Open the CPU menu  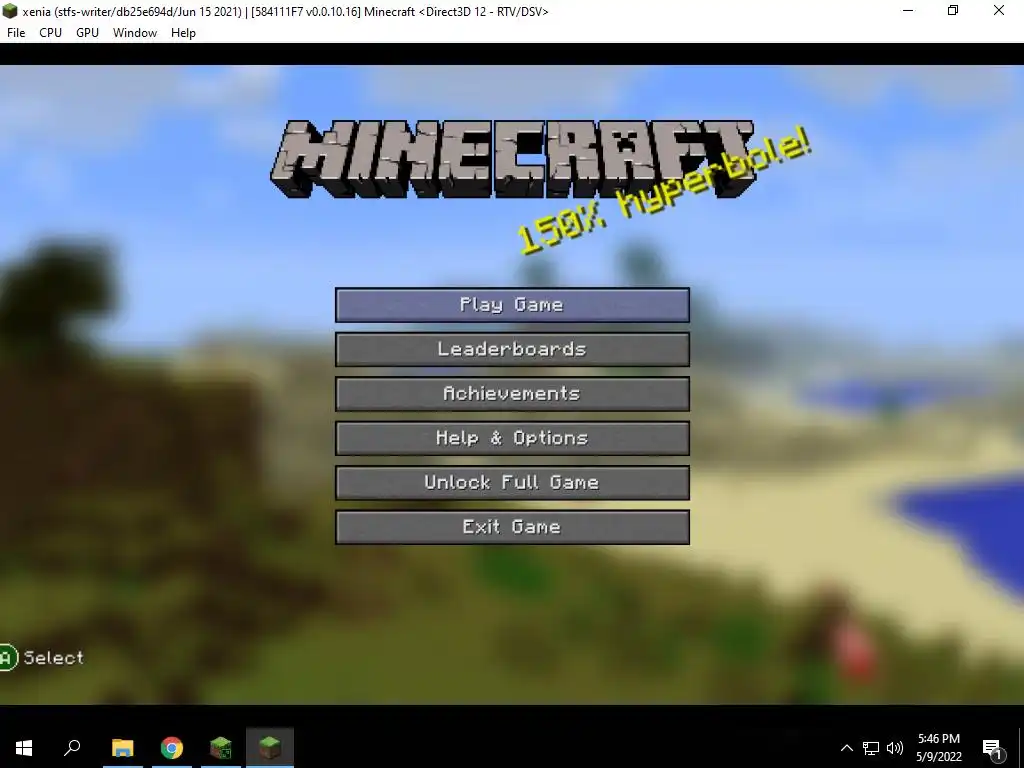(x=50, y=33)
